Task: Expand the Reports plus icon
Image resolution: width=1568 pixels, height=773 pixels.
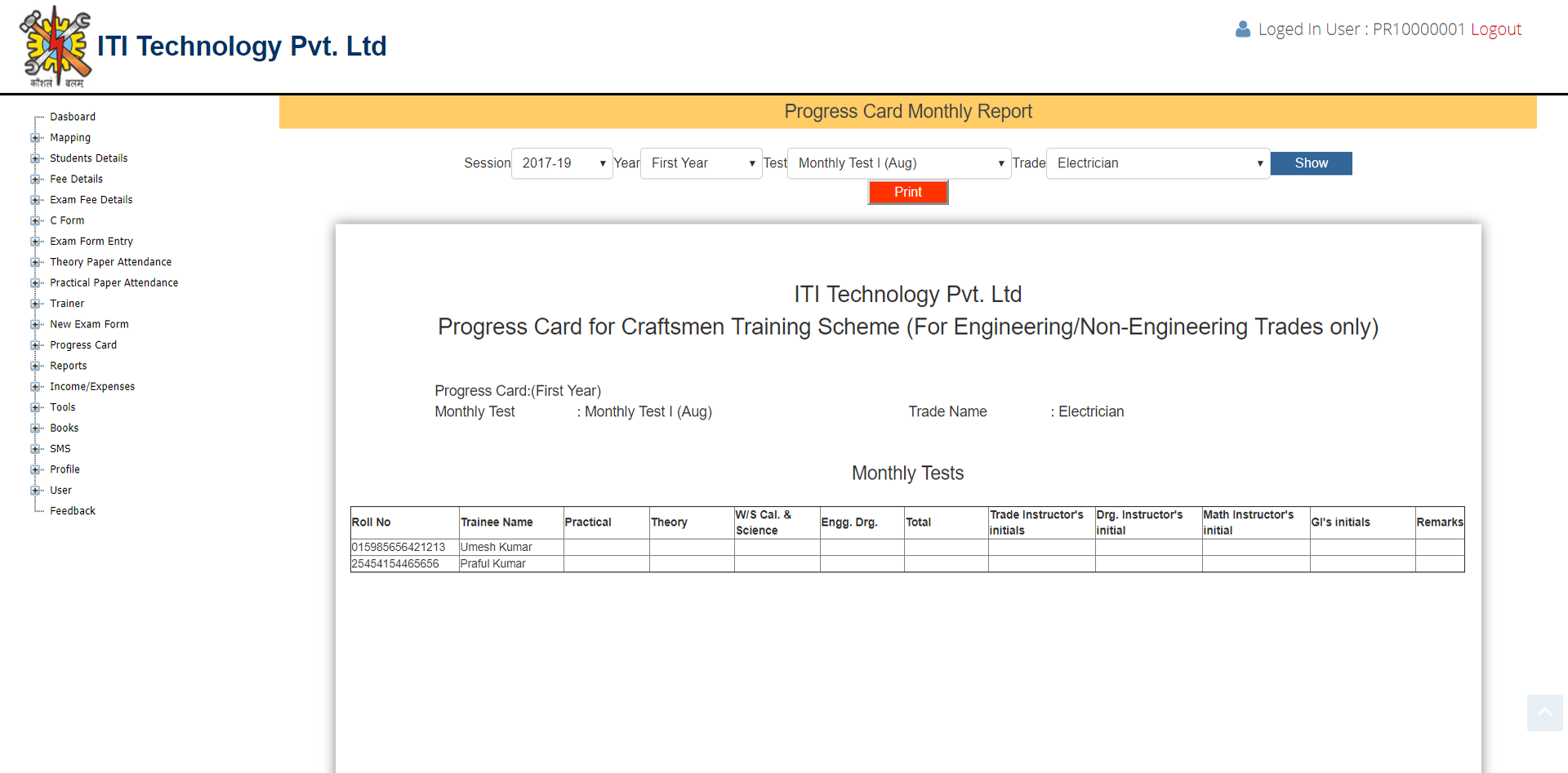Action: 35,367
